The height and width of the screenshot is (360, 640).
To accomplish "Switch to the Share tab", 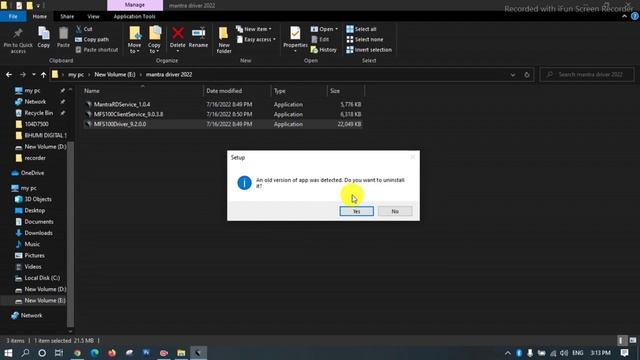I will (x=67, y=16).
